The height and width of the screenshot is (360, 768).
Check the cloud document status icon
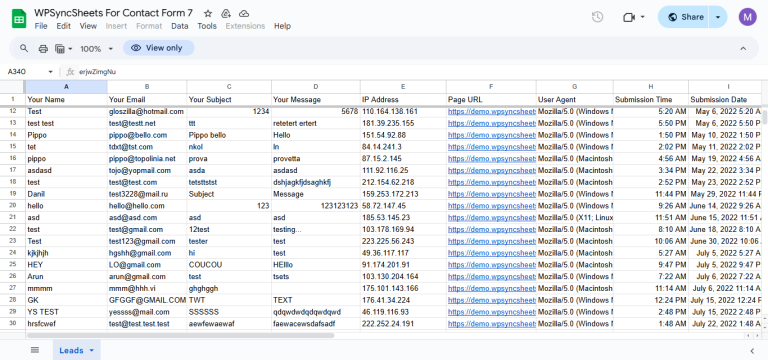coord(243,13)
